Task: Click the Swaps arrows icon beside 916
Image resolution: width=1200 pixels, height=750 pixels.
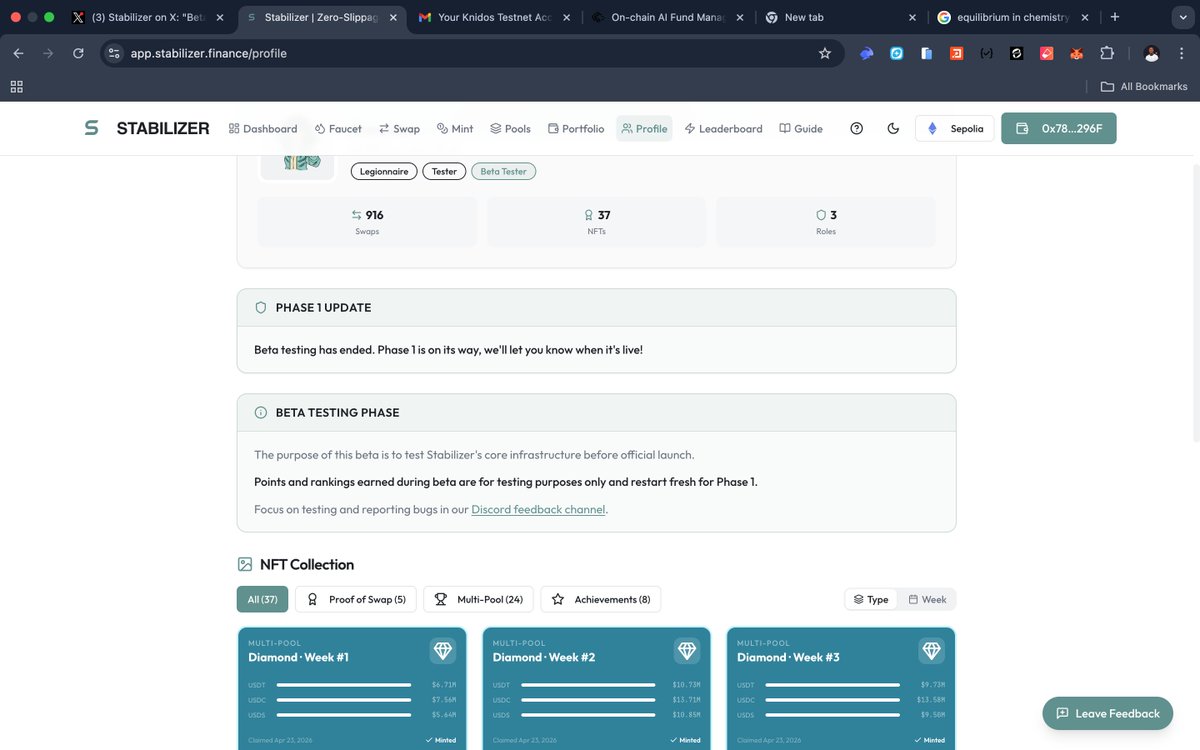Action: pos(357,215)
